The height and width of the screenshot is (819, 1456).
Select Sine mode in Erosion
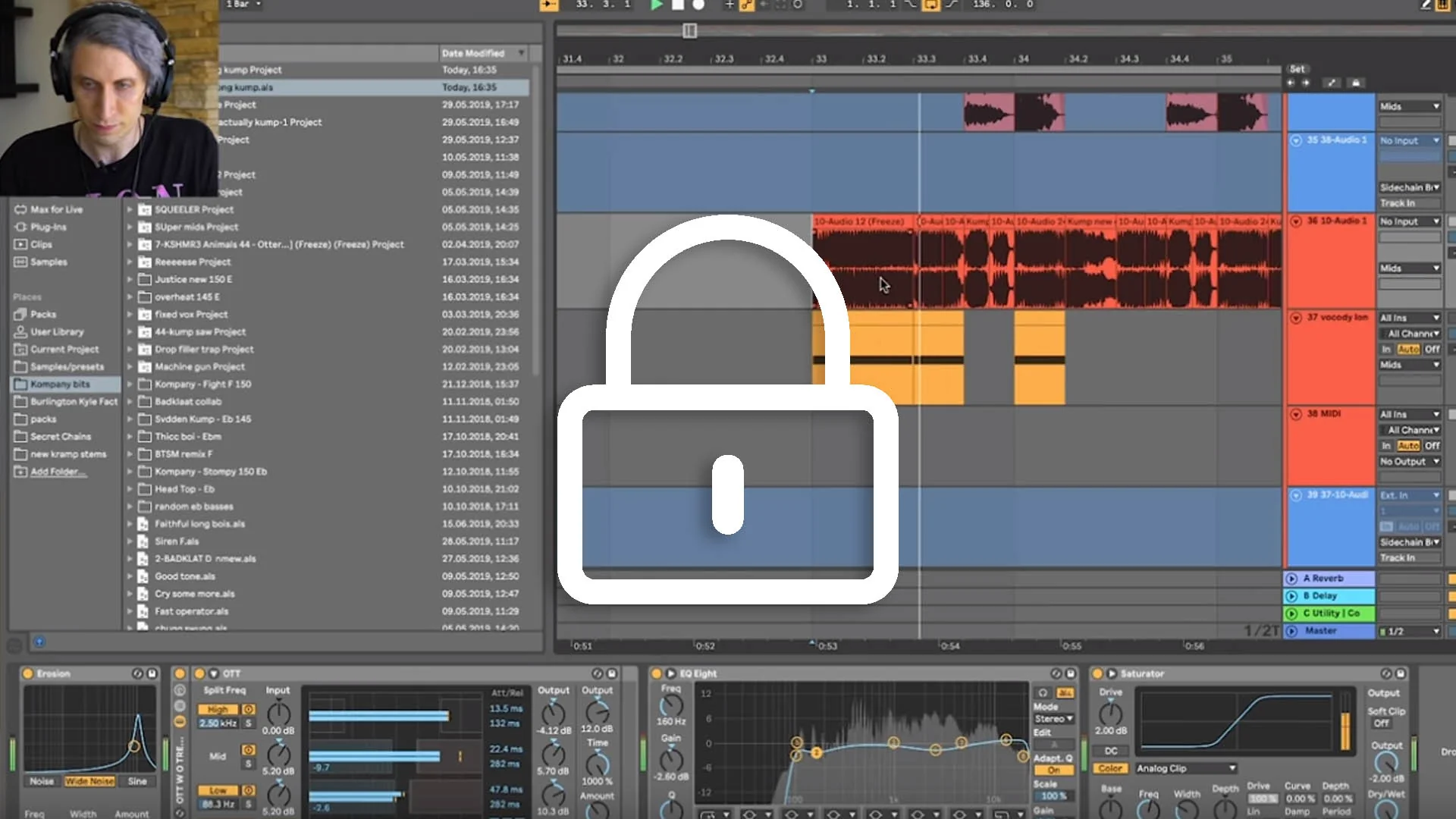(137, 781)
